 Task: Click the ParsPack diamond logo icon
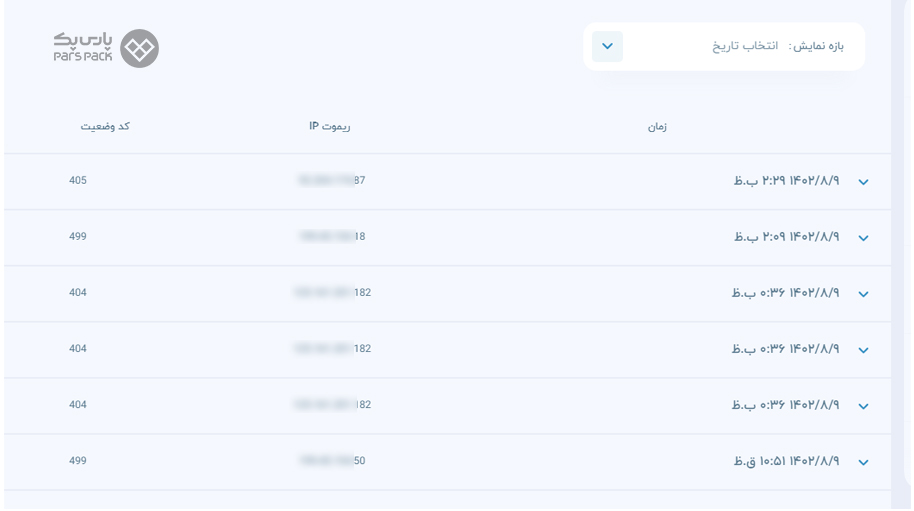pos(139,48)
